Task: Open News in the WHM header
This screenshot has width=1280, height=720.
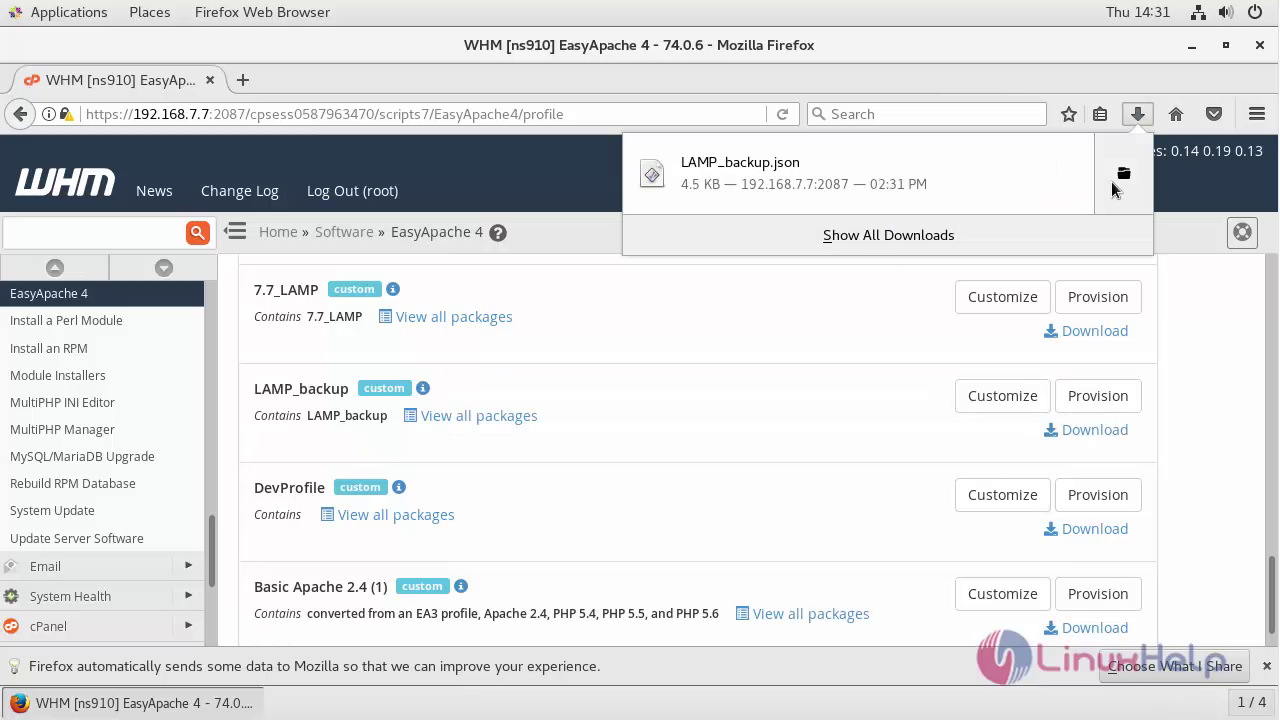Action: tap(154, 191)
